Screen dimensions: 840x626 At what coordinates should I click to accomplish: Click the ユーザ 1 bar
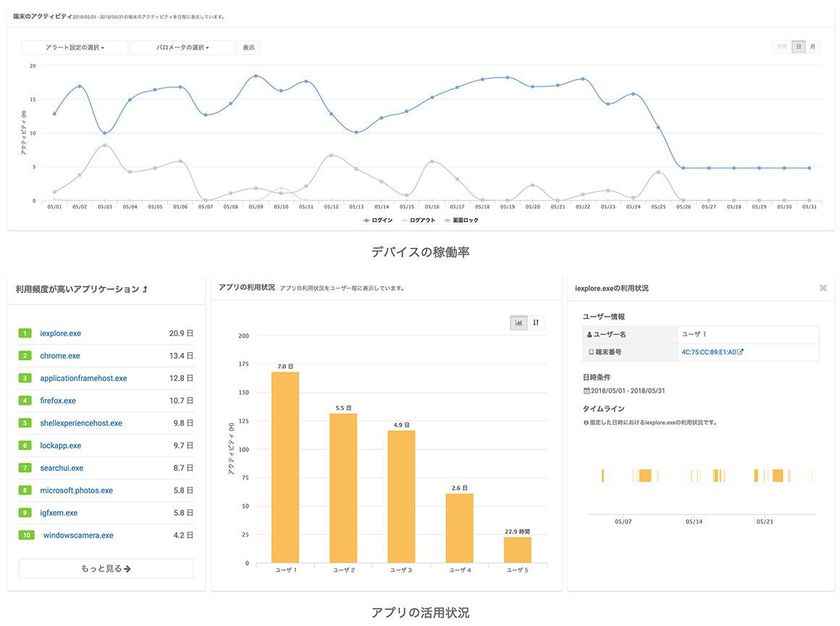[286, 467]
